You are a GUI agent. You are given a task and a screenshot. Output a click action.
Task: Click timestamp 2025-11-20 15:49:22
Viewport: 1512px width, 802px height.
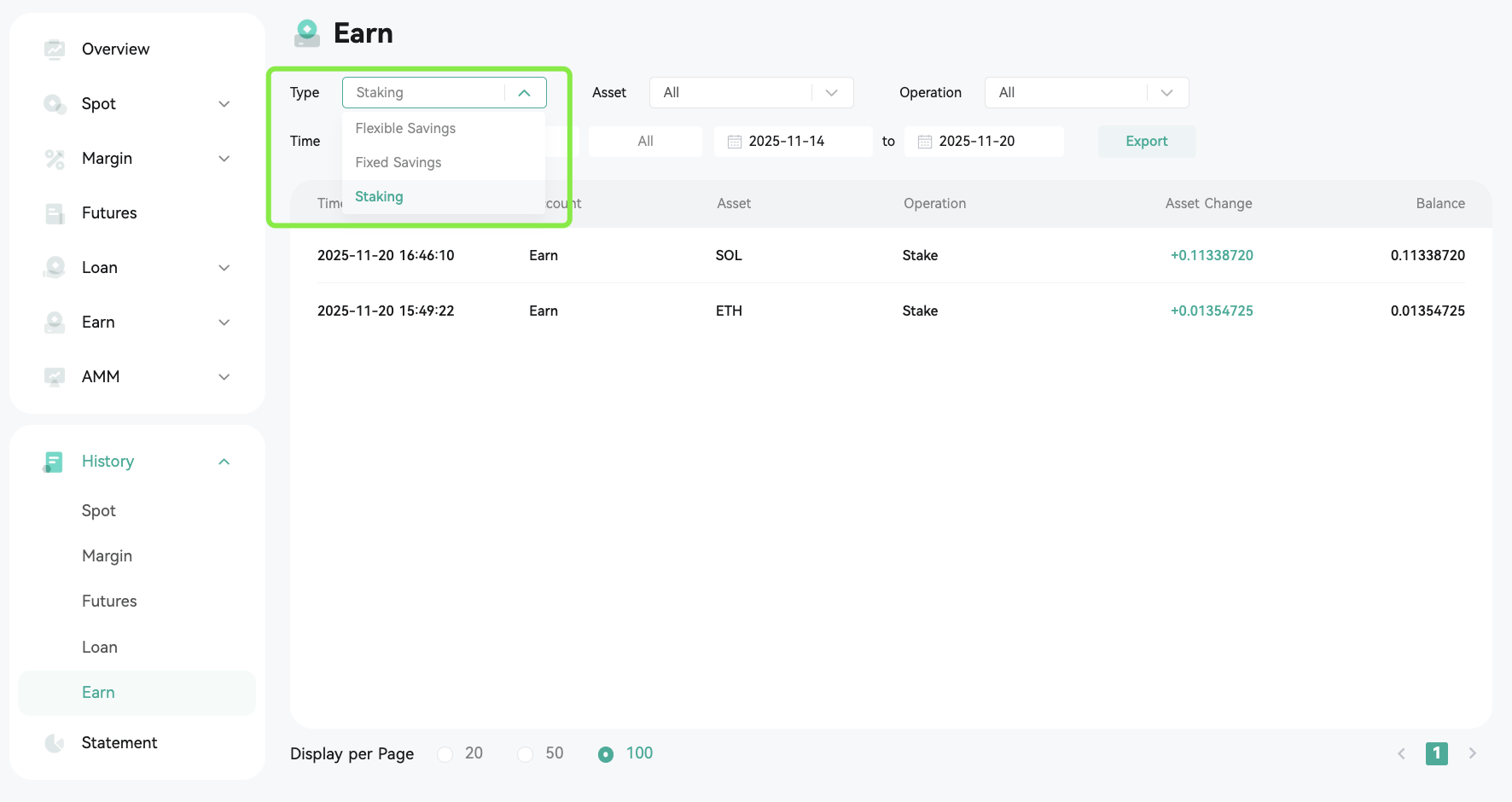coord(386,311)
